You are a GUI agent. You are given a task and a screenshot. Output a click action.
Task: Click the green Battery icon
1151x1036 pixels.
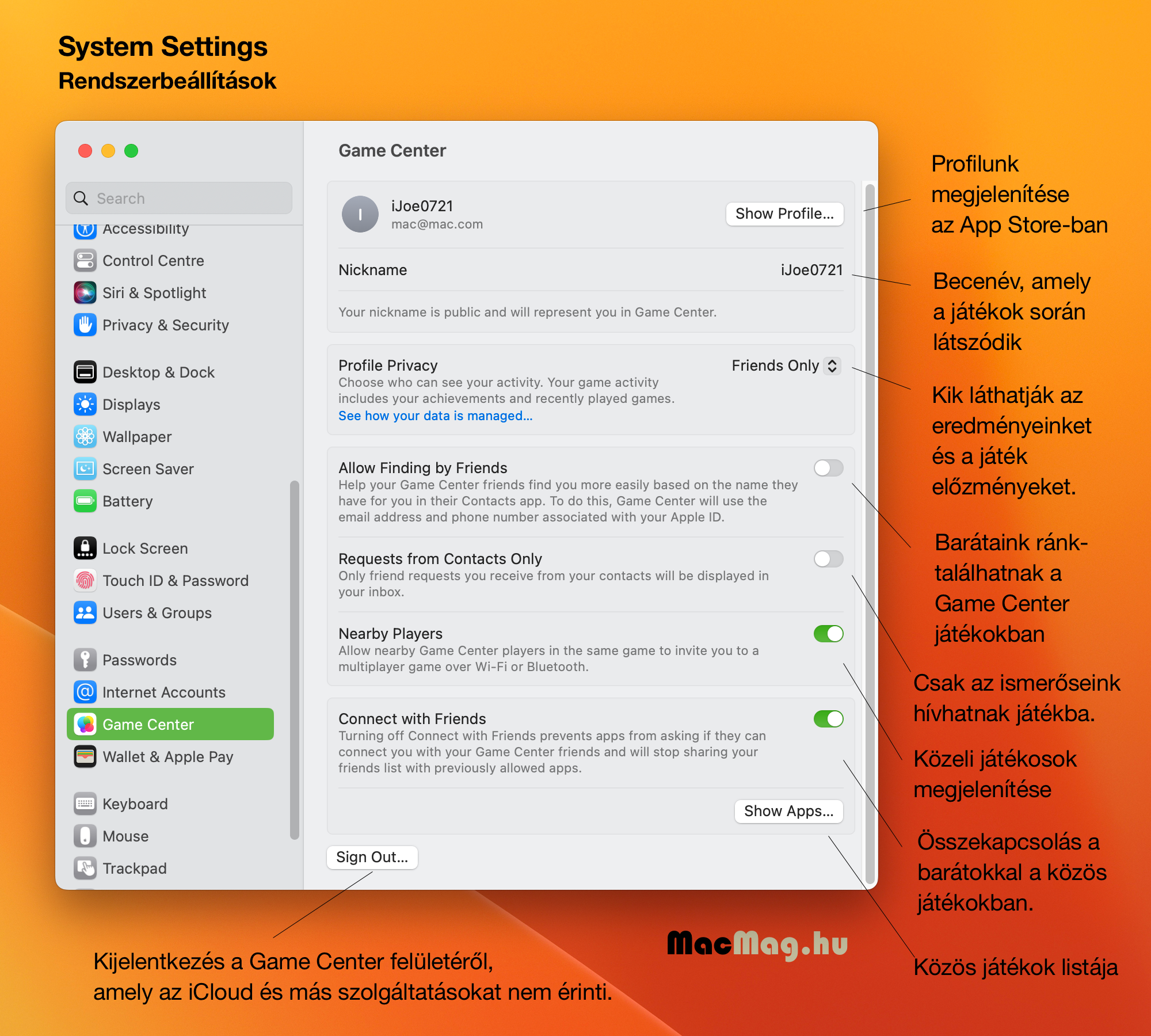[x=85, y=501]
